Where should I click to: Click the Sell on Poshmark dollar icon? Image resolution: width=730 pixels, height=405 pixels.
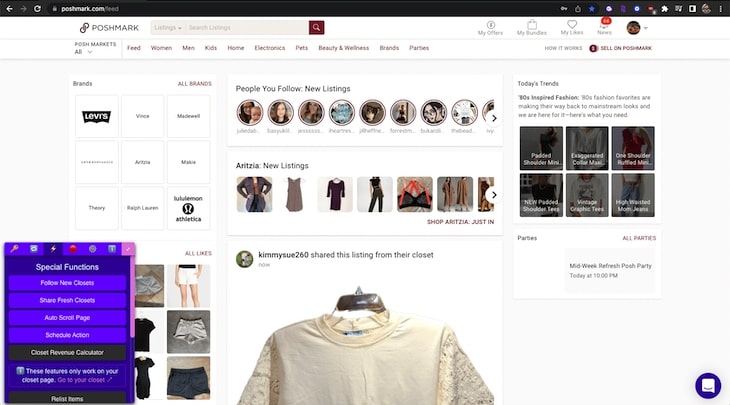pyautogui.click(x=593, y=48)
